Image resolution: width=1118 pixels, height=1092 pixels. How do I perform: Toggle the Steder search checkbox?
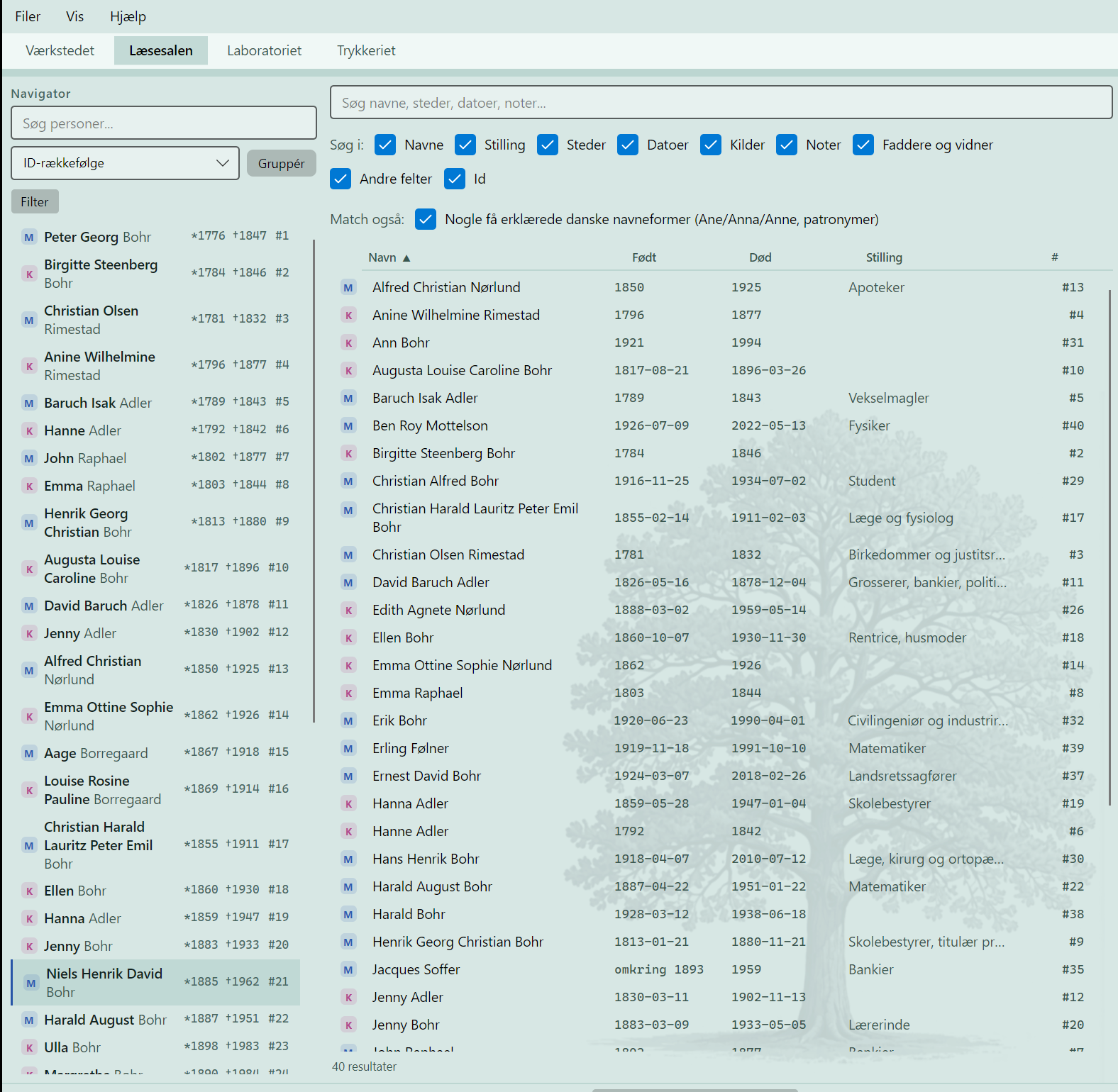[548, 145]
